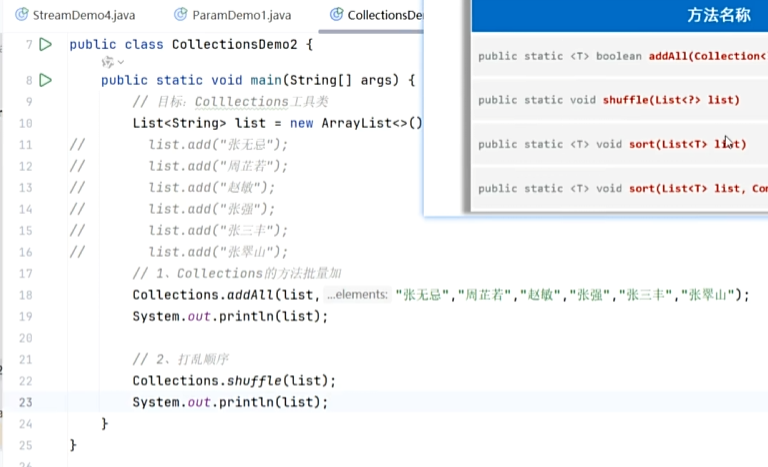Viewport: 768px width, 467px height.
Task: Click the addAll method row in slide table
Action: (620, 56)
